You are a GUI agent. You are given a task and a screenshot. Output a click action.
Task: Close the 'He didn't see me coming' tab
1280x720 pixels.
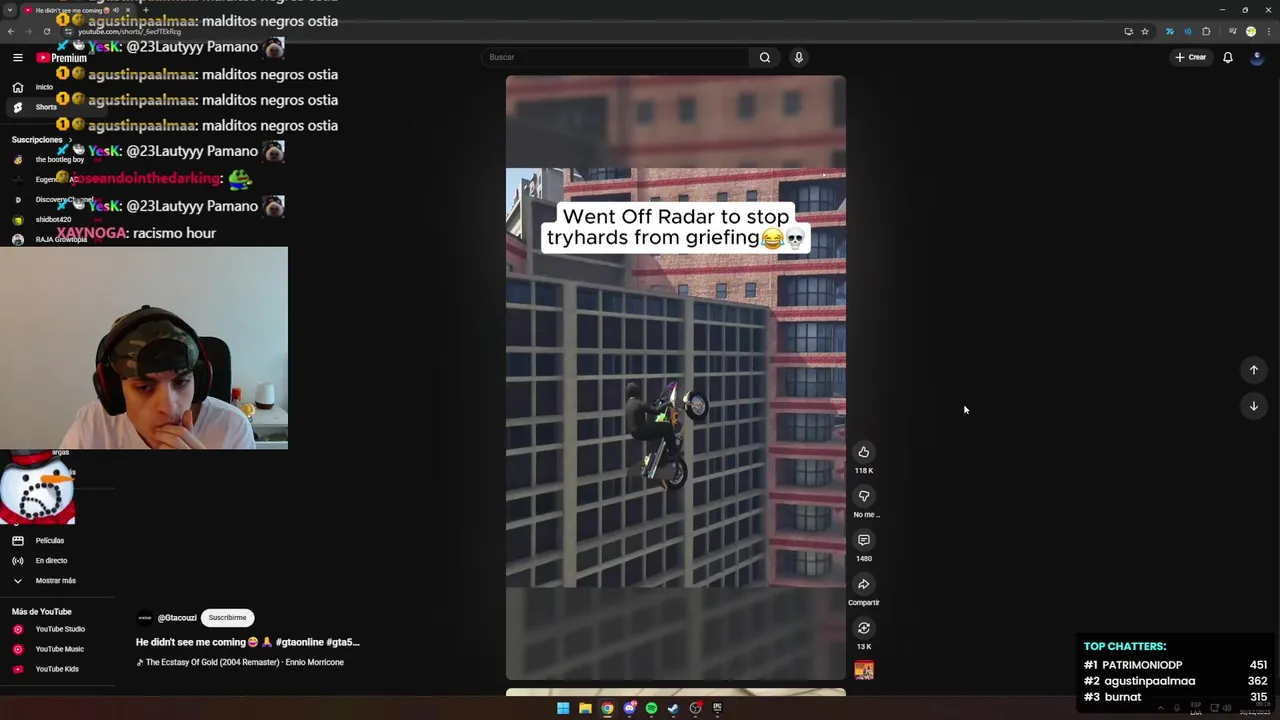click(128, 10)
